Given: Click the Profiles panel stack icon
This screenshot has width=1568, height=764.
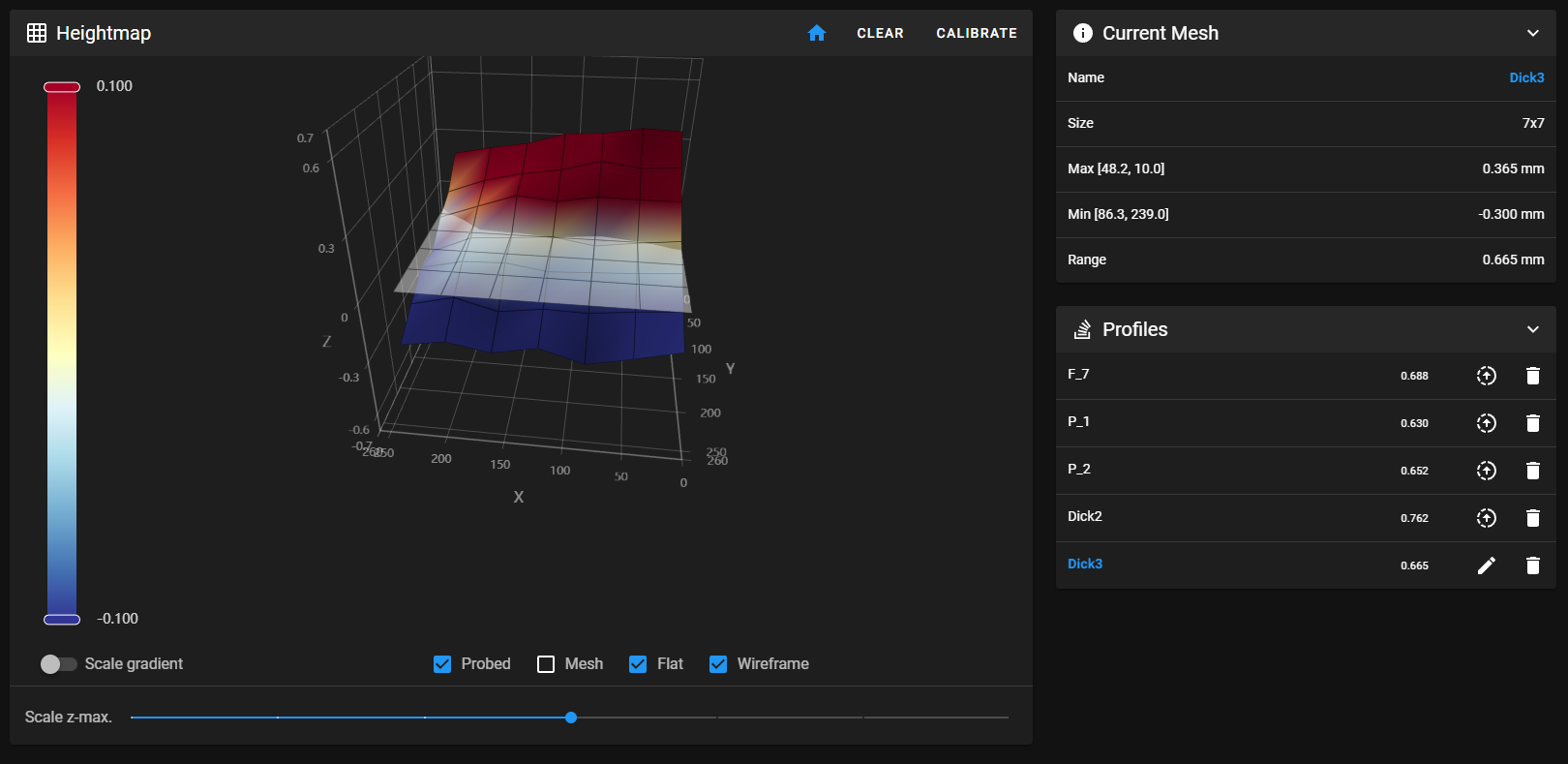Looking at the screenshot, I should [x=1083, y=329].
